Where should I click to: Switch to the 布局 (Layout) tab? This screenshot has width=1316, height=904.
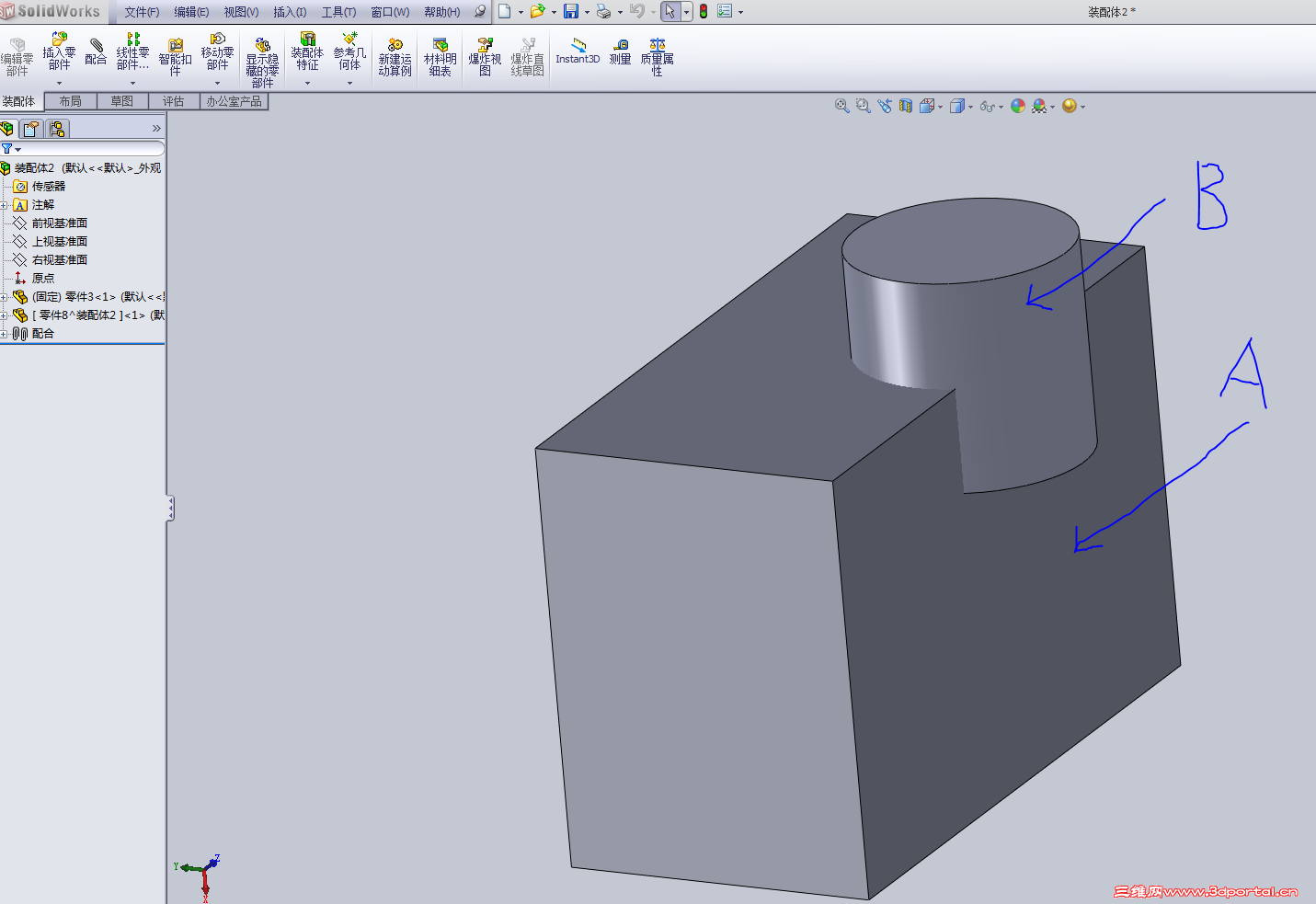pyautogui.click(x=71, y=101)
